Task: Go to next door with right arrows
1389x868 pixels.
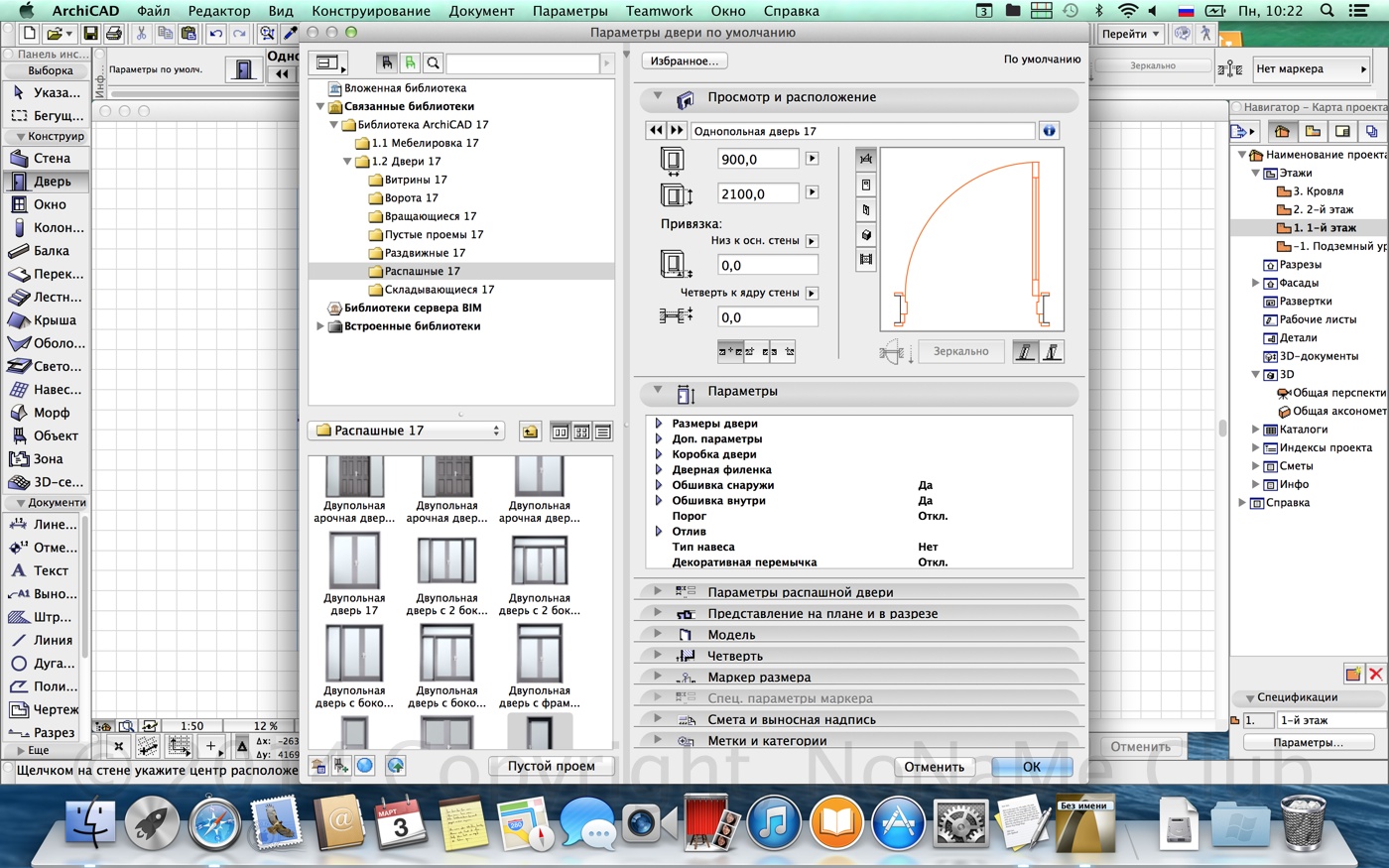Action: coord(677,130)
